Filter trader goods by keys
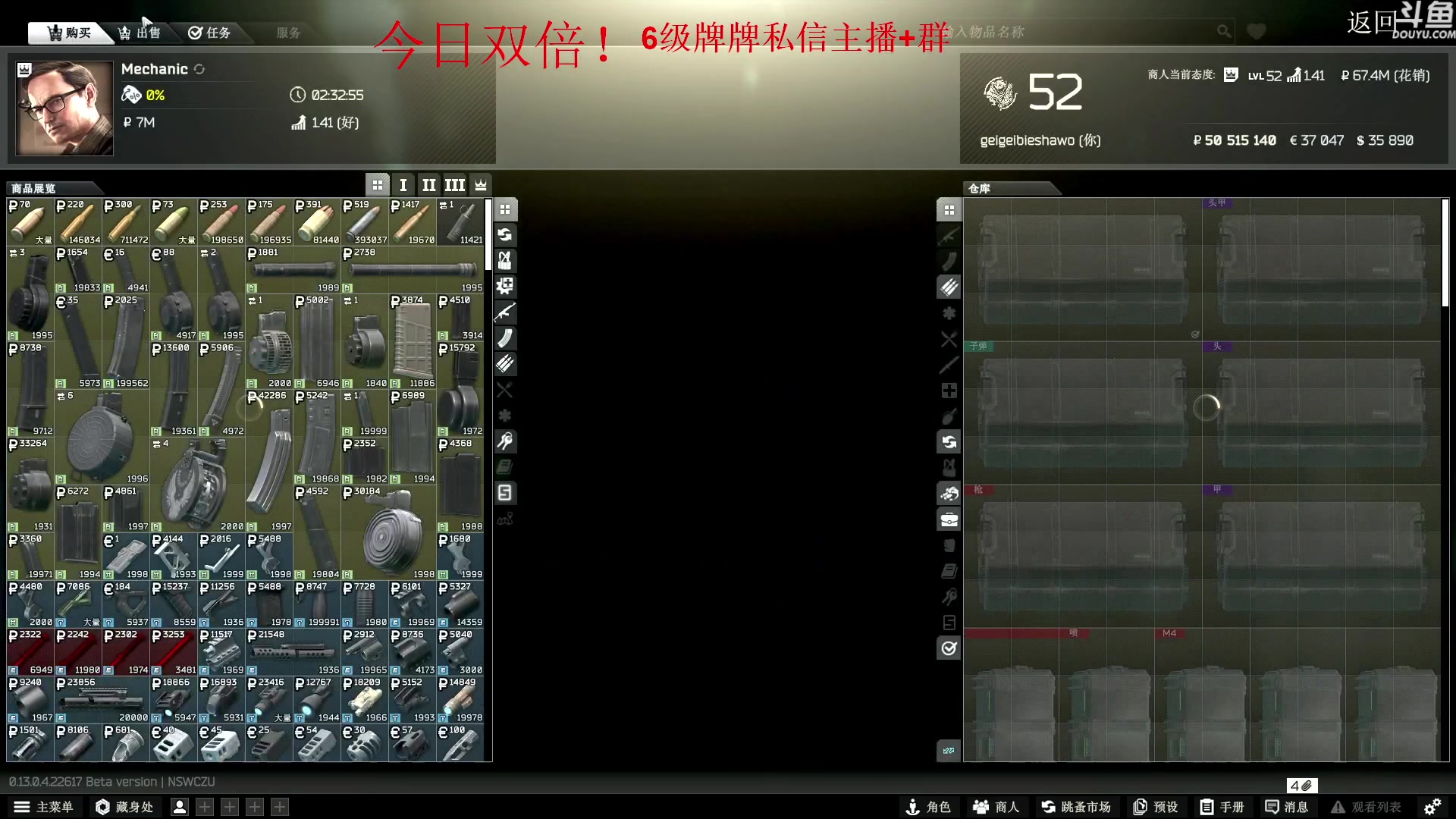 505,441
